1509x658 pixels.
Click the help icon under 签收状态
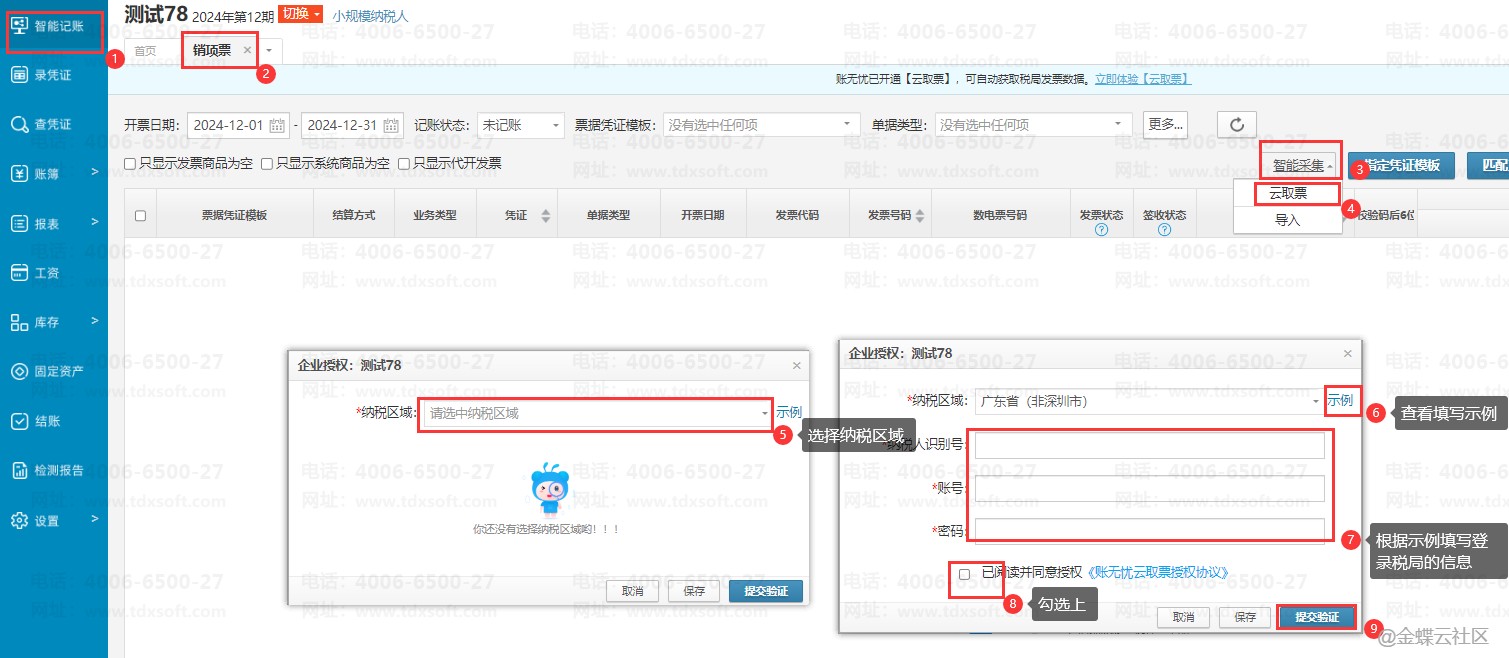(1164, 230)
